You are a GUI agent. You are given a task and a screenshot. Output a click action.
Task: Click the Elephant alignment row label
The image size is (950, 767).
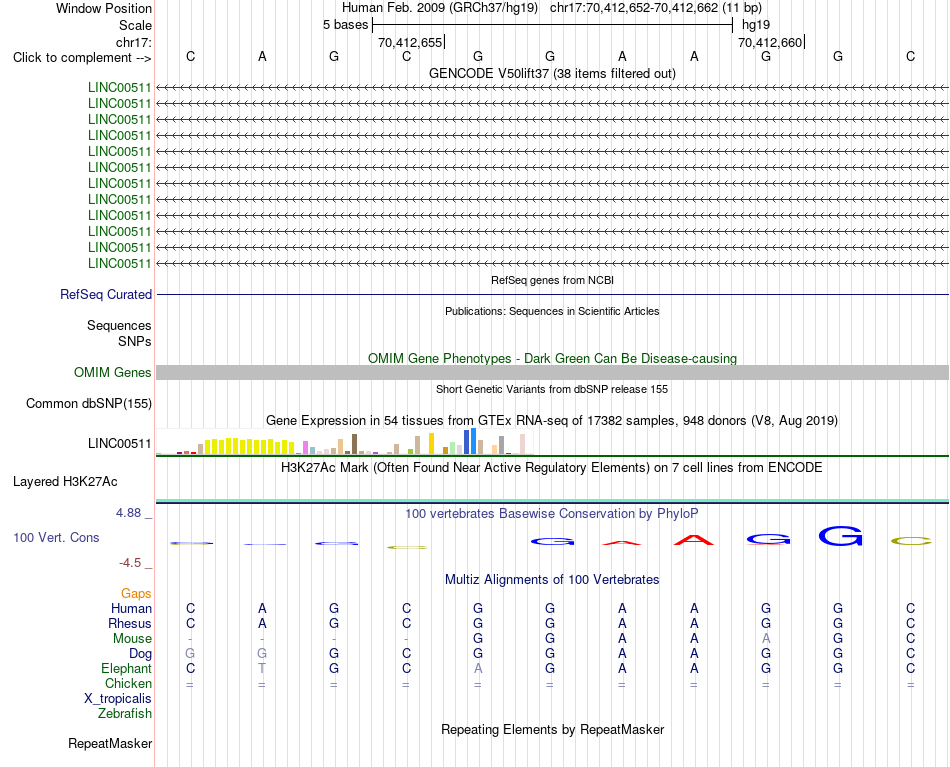[126, 669]
